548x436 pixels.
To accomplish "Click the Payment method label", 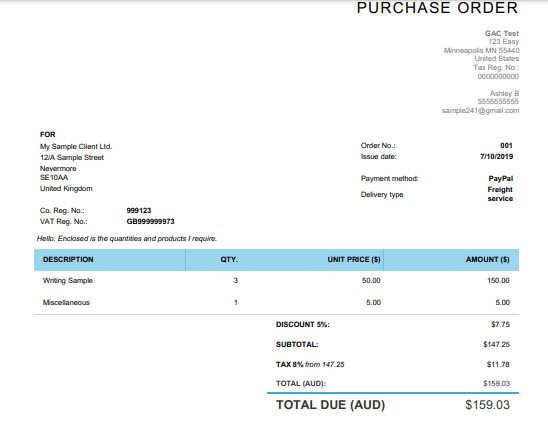I will coord(389,179).
